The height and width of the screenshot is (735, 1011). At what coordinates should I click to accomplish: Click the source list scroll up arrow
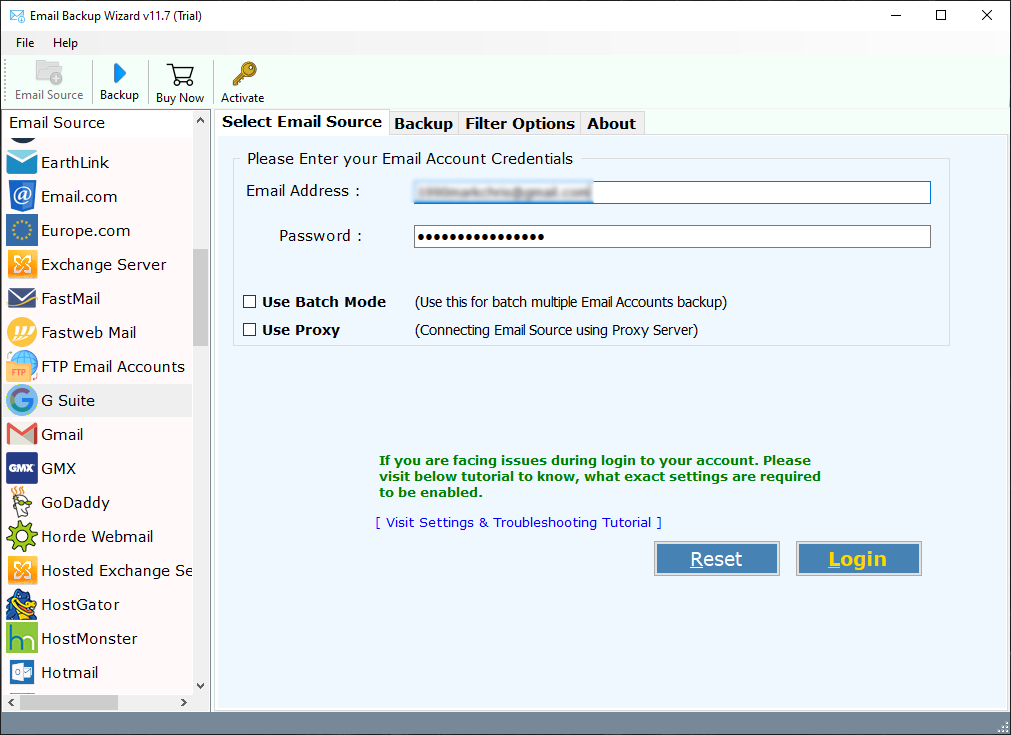tap(201, 121)
